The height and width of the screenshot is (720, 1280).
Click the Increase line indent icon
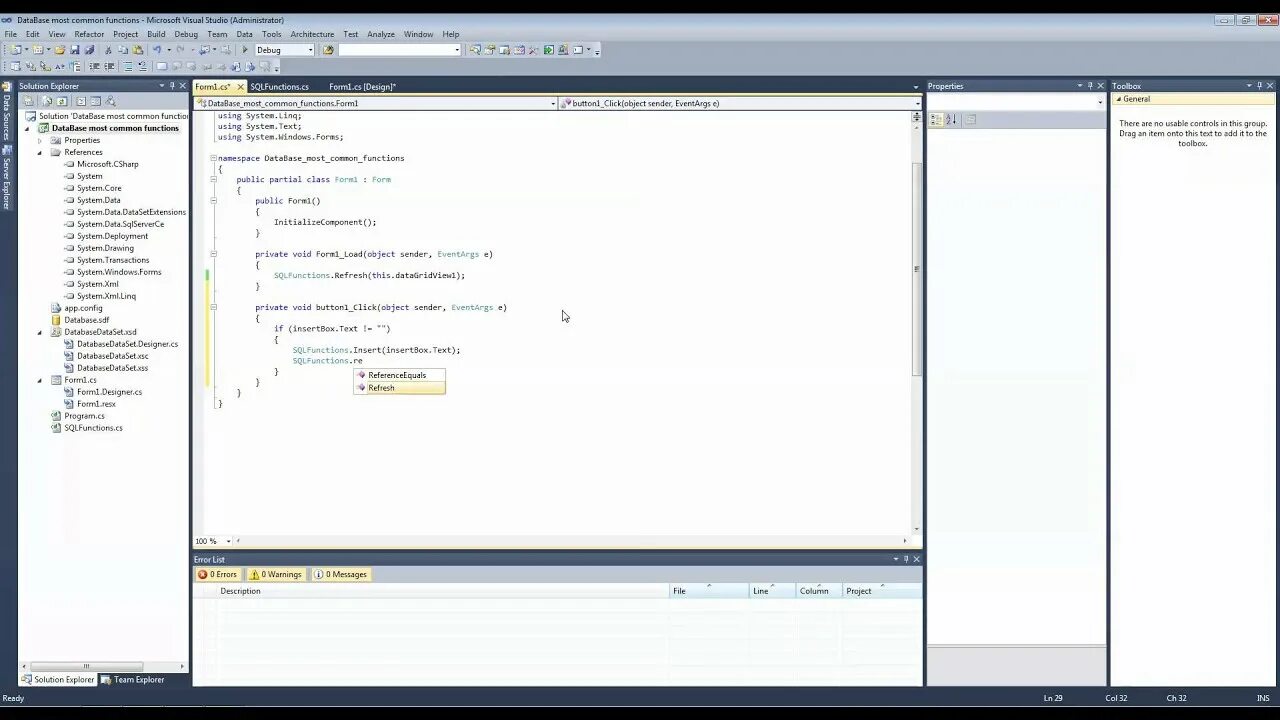pos(109,66)
